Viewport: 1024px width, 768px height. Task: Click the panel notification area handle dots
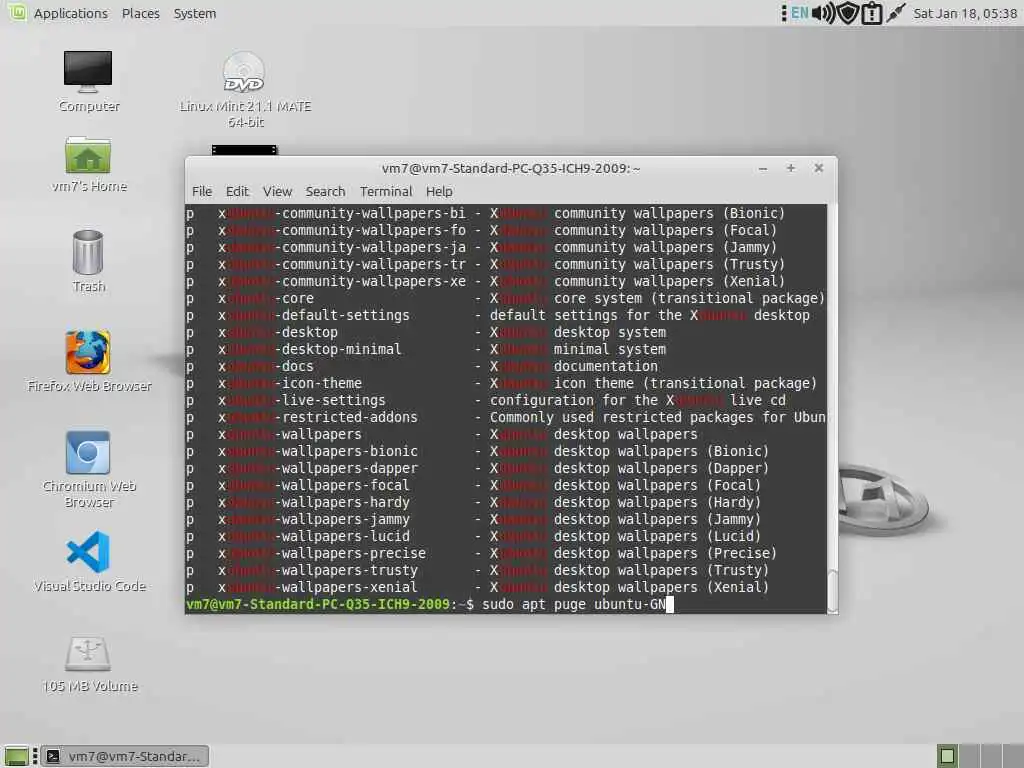(784, 13)
